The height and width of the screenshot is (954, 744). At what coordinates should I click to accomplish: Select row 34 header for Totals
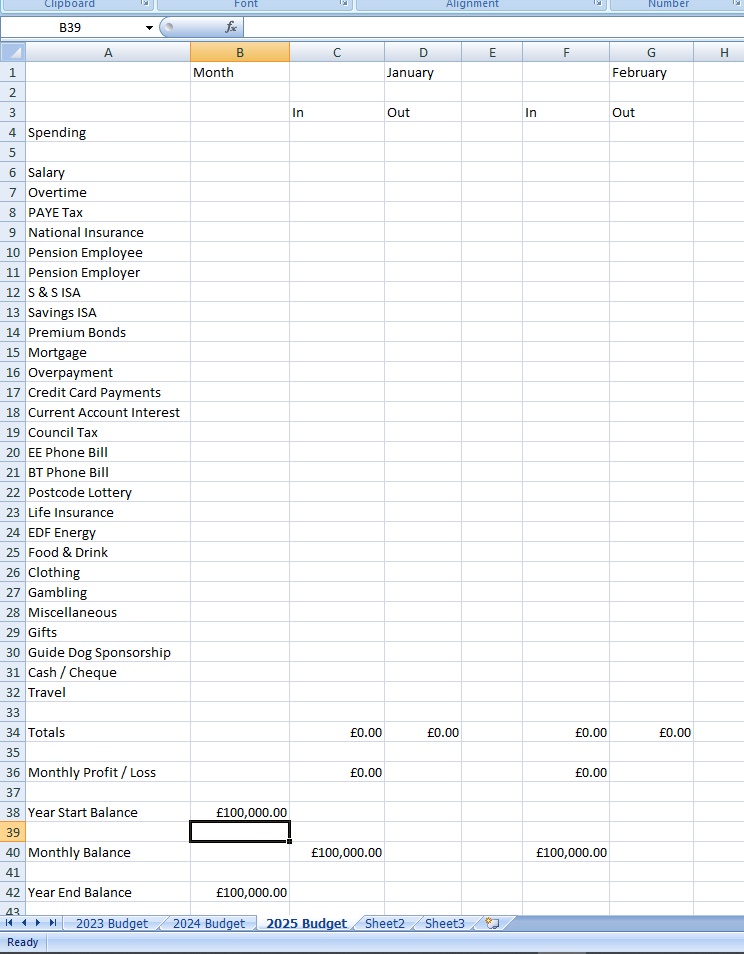click(x=12, y=732)
